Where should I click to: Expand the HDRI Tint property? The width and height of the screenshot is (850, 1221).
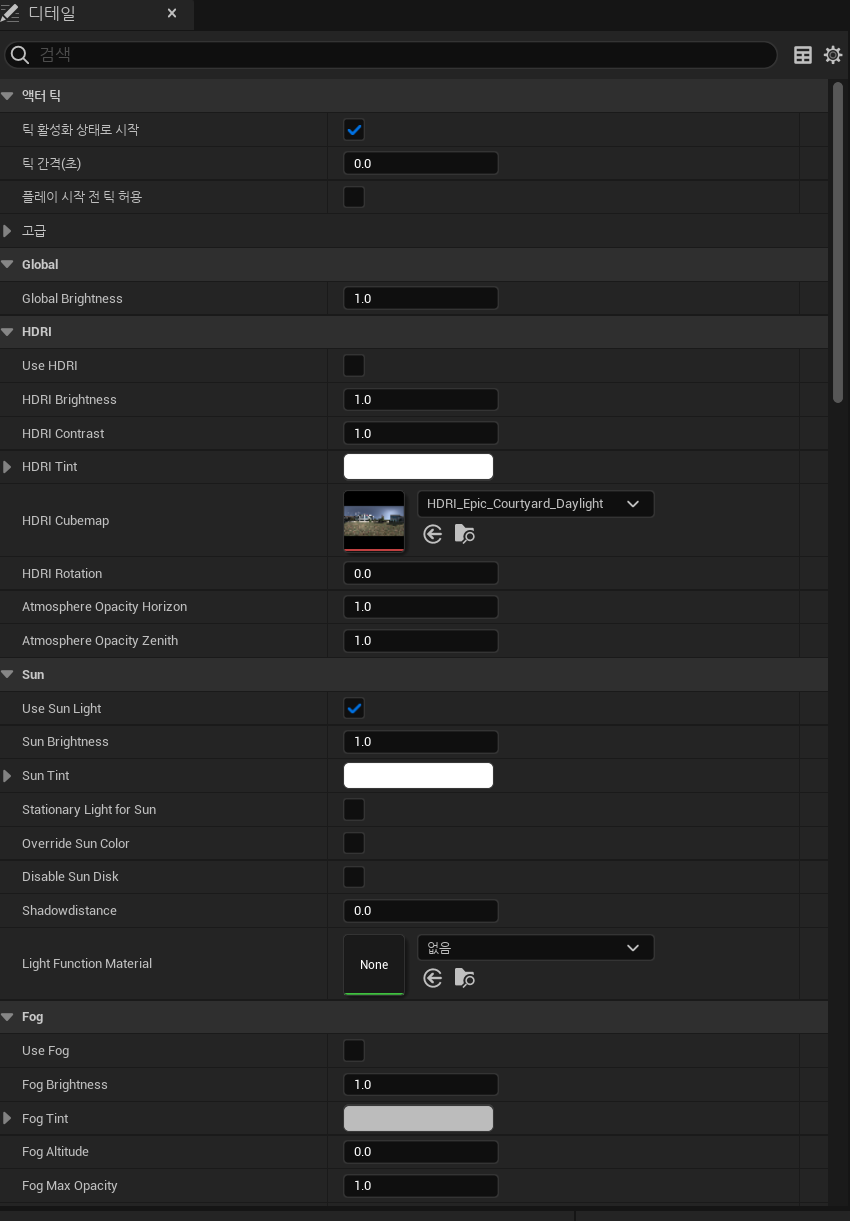tap(8, 467)
